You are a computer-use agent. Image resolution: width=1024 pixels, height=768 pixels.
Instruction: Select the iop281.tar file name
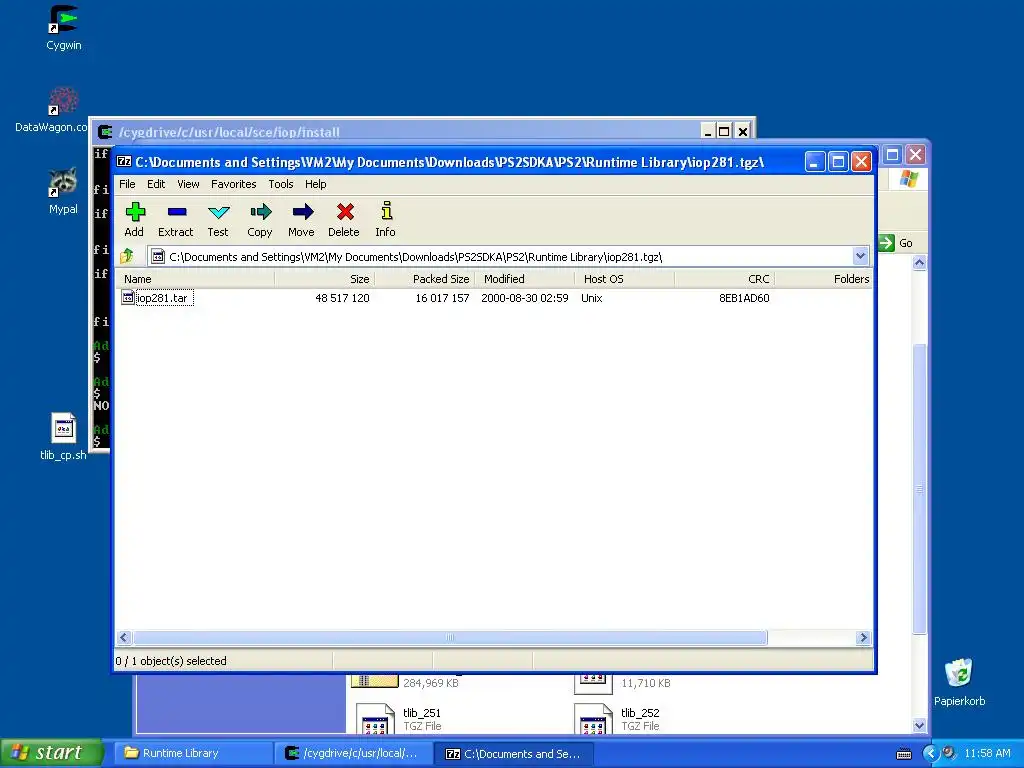(162, 298)
